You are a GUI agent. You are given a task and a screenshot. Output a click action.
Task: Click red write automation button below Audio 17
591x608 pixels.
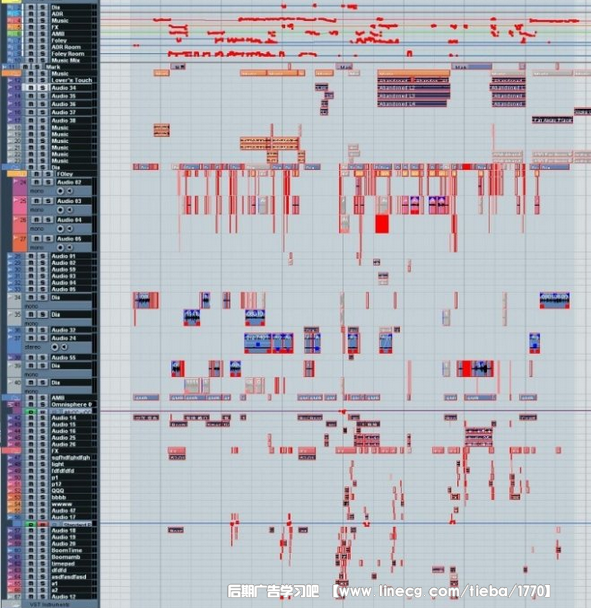[x=42, y=524]
